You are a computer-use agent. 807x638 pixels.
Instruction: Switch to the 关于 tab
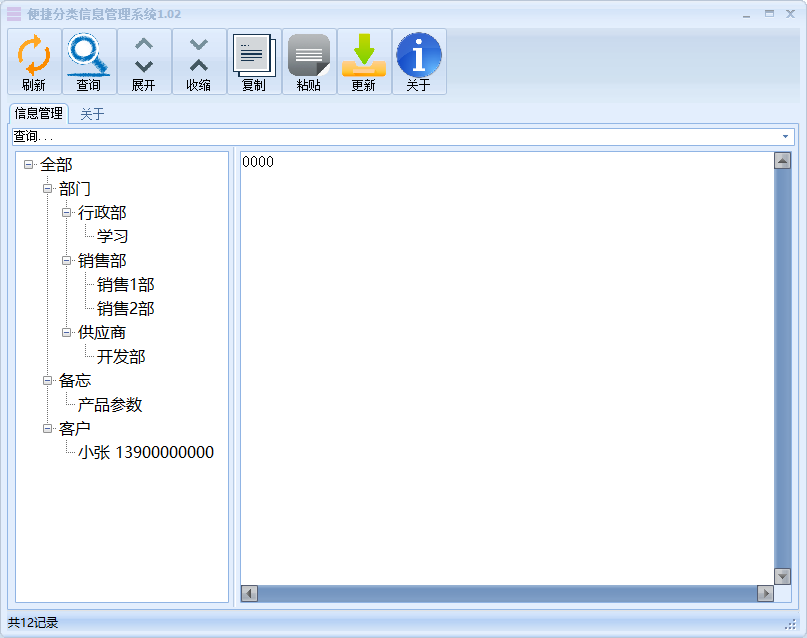pos(92,114)
